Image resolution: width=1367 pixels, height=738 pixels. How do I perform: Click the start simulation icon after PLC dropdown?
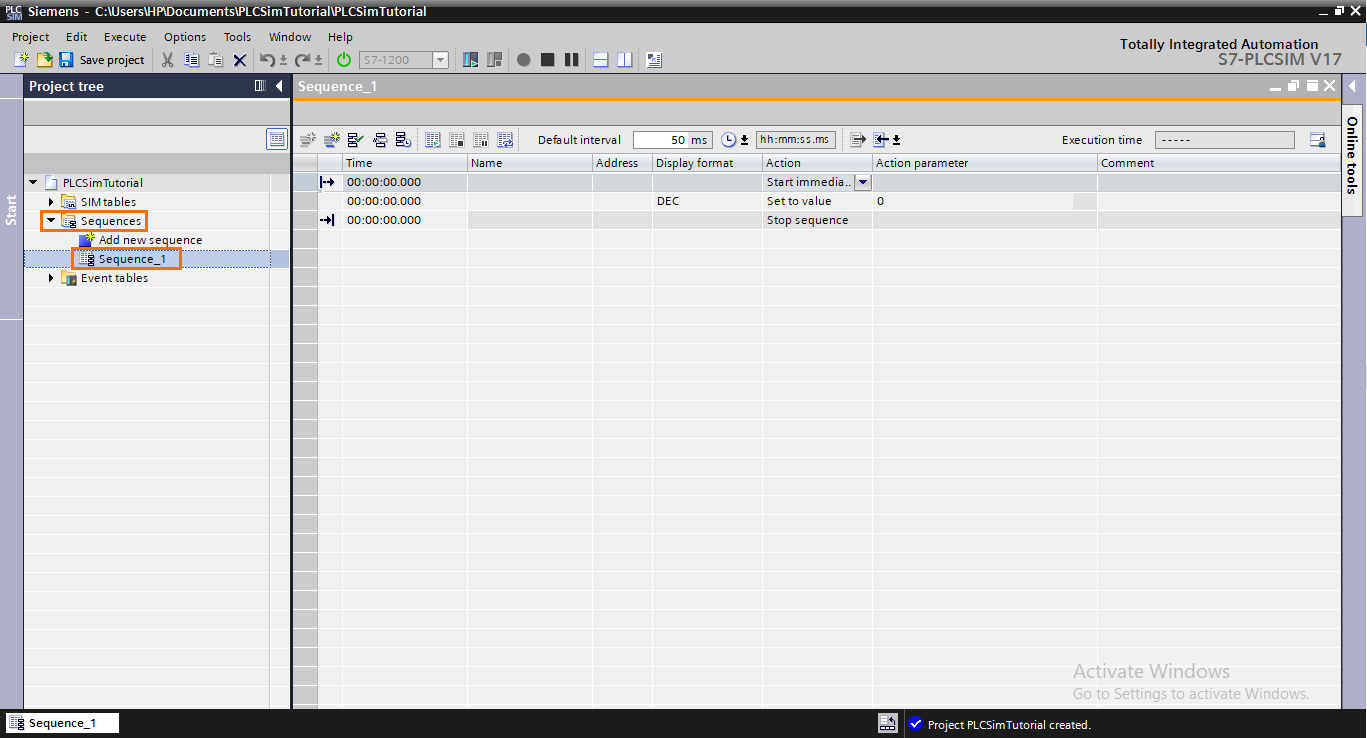click(470, 60)
